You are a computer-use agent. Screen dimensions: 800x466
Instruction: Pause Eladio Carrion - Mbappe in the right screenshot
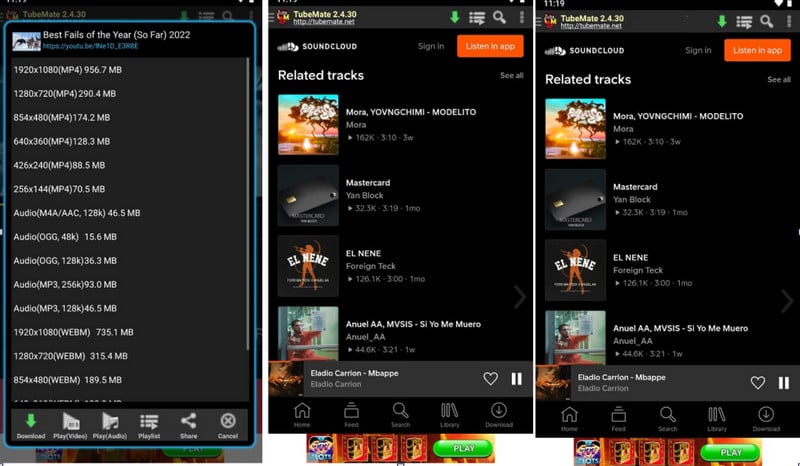(784, 383)
